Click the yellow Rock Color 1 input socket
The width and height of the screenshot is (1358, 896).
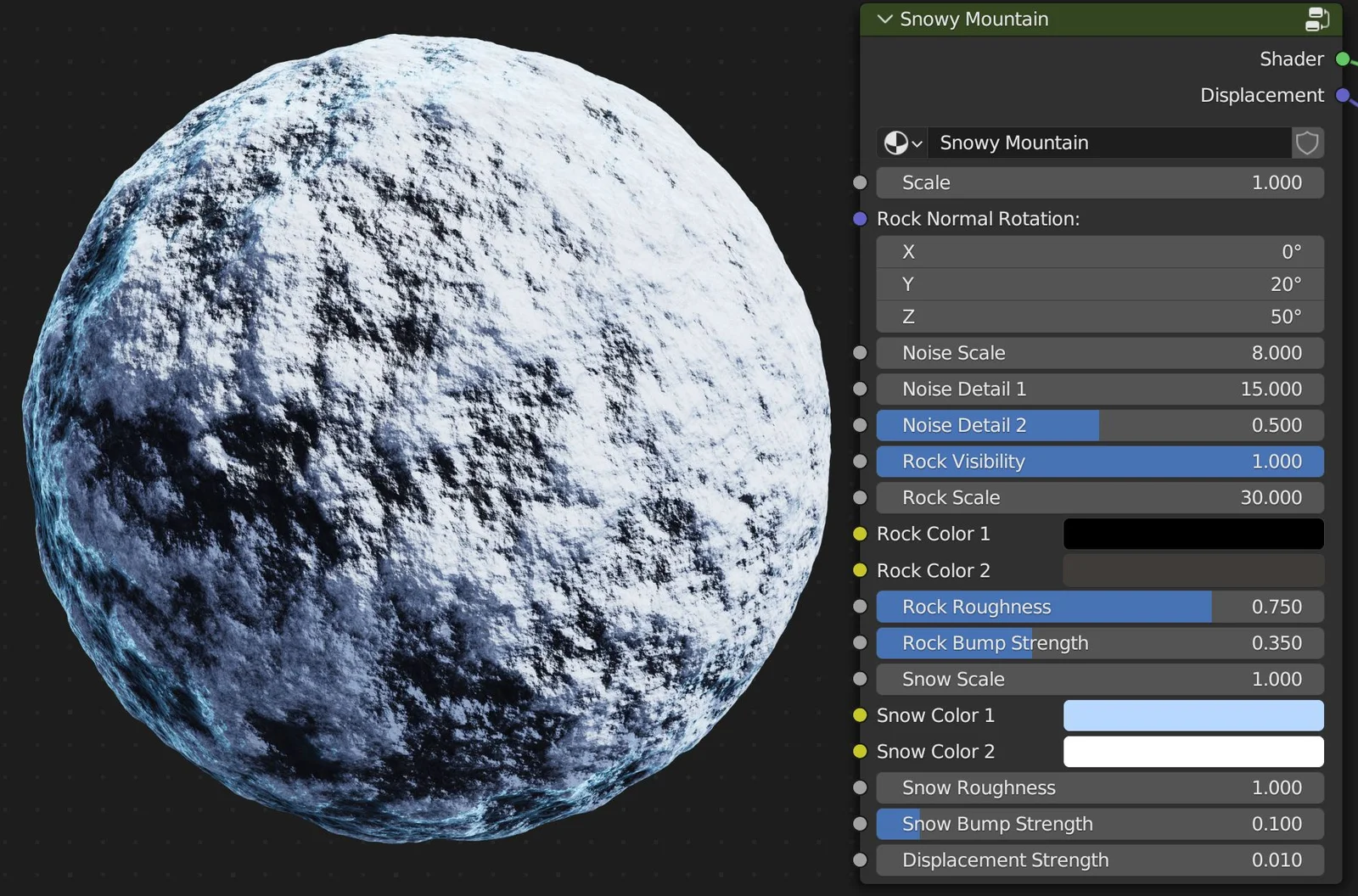pyautogui.click(x=860, y=534)
